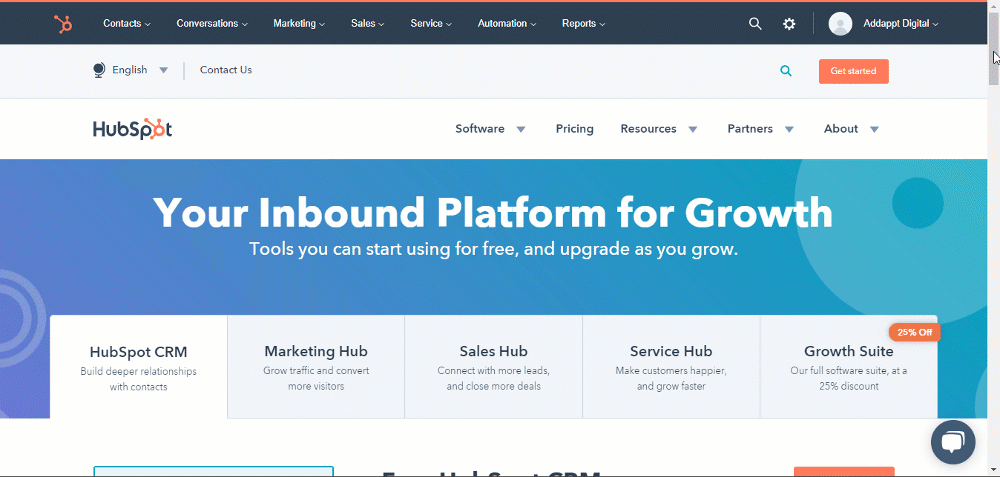Expand the English language selector
This screenshot has width=1000, height=477.
140,70
